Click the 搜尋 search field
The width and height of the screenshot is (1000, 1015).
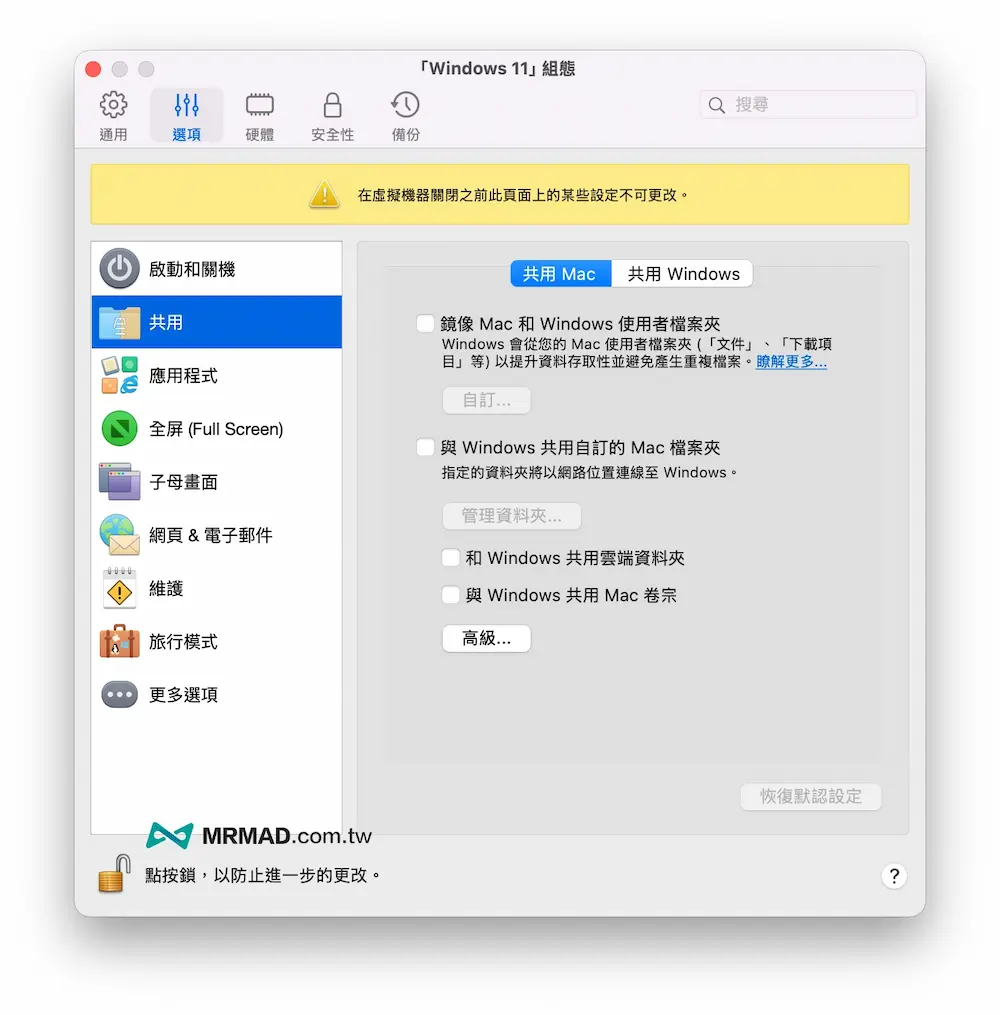tap(808, 104)
